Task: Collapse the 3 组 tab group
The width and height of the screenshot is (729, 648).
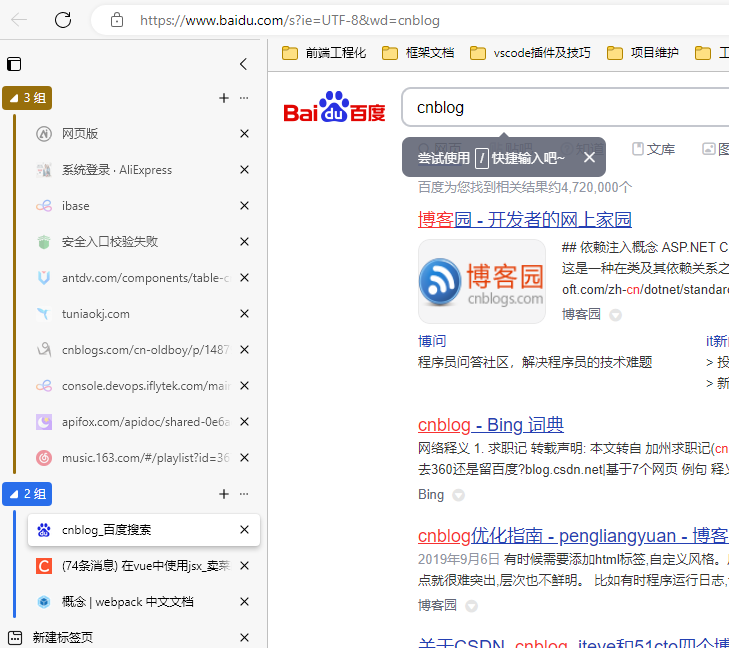Action: click(27, 98)
